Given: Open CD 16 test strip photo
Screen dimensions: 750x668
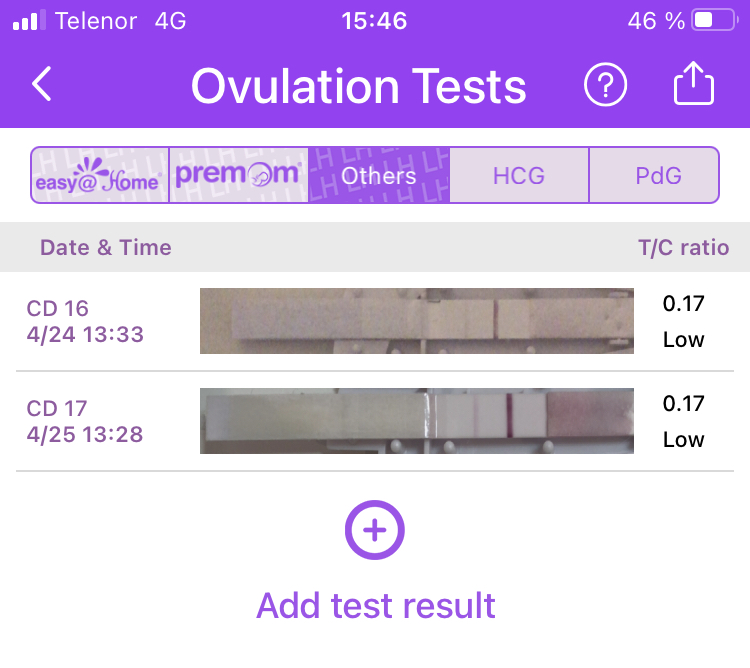Looking at the screenshot, I should point(416,321).
